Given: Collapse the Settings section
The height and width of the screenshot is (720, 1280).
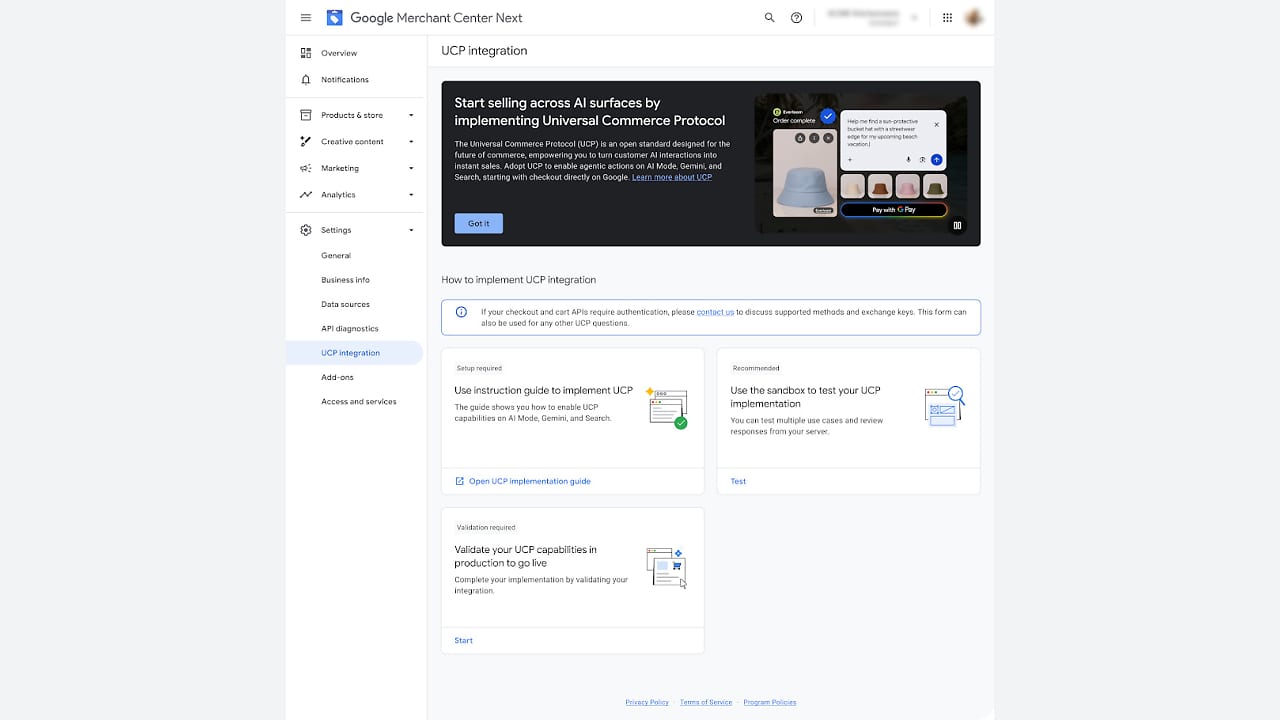Looking at the screenshot, I should [x=411, y=231].
